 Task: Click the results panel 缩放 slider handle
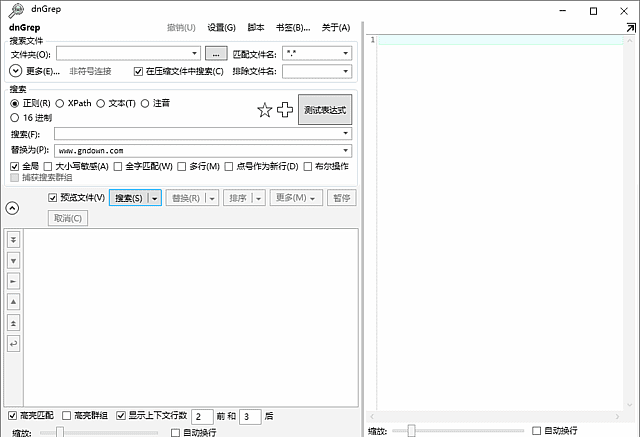(x=60, y=432)
